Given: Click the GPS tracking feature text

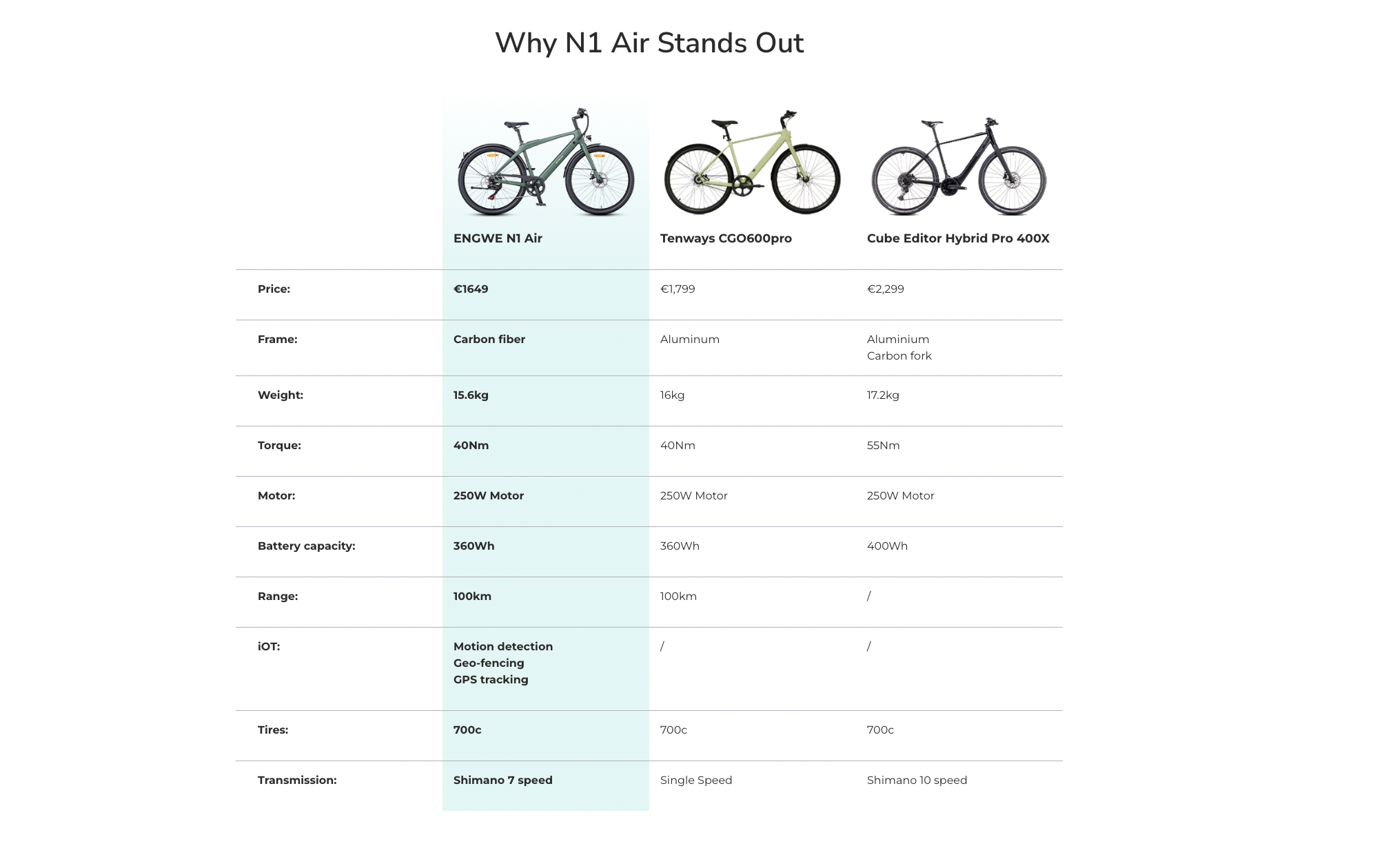Looking at the screenshot, I should point(491,680).
